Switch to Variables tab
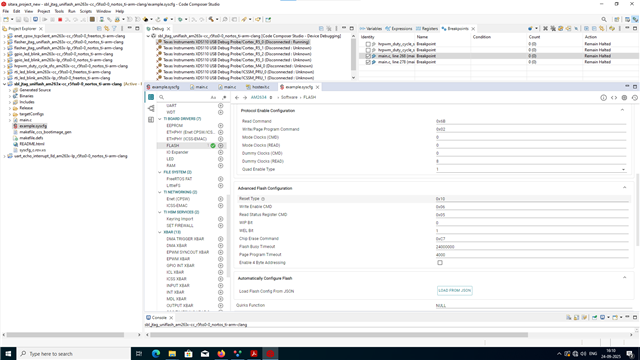 click(x=371, y=29)
